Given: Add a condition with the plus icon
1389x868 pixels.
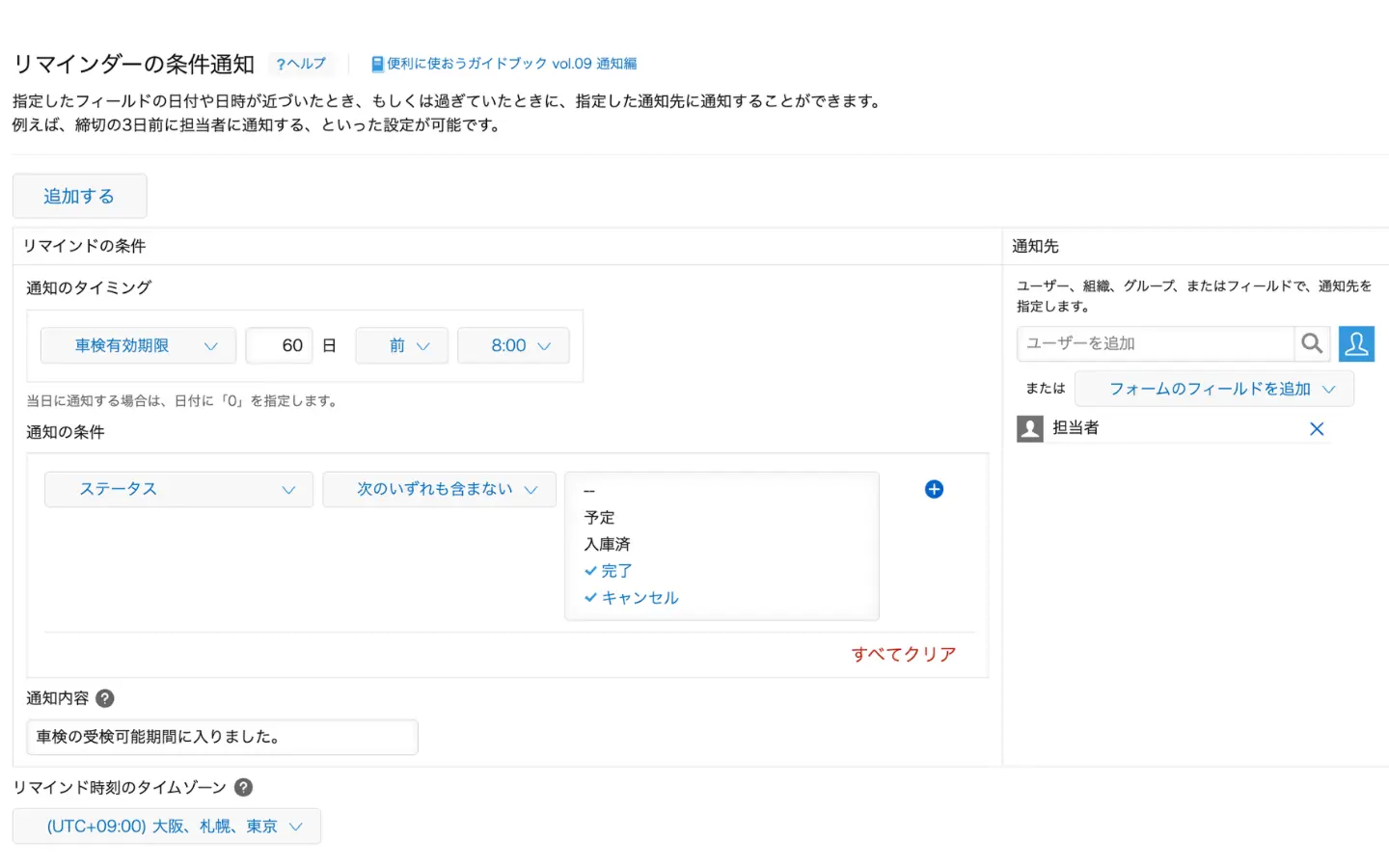Looking at the screenshot, I should click(934, 489).
